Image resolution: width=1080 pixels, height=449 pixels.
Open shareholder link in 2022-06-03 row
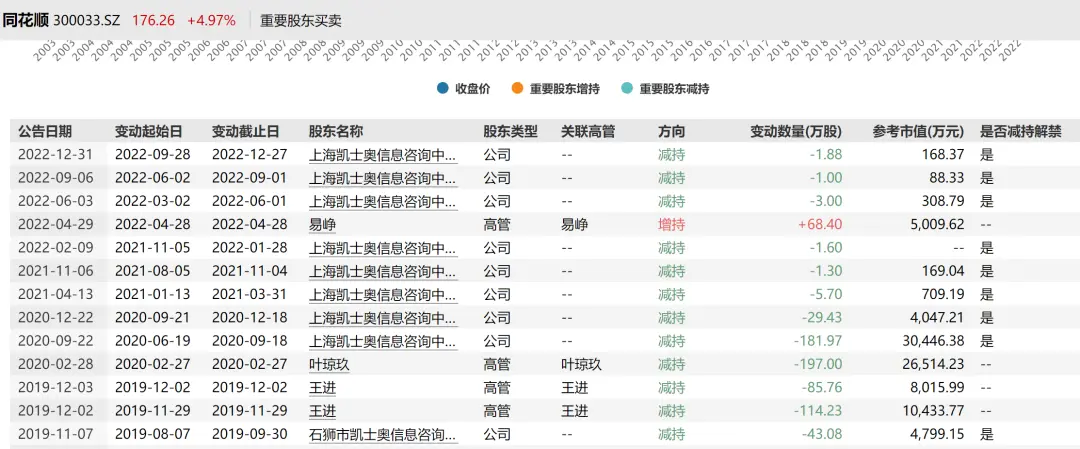pos(383,201)
